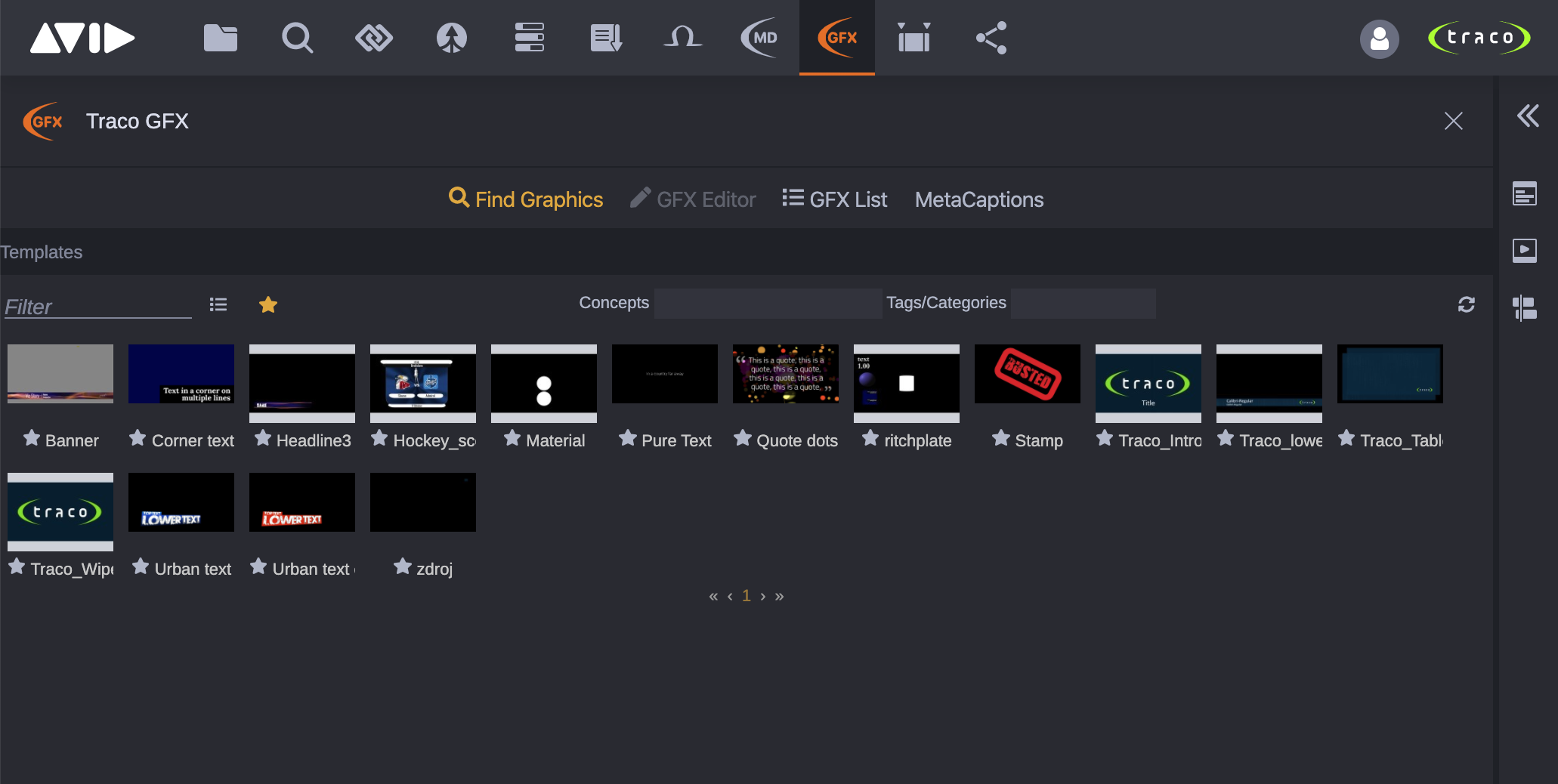Go to last page of templates
The height and width of the screenshot is (784, 1558).
pos(780,597)
